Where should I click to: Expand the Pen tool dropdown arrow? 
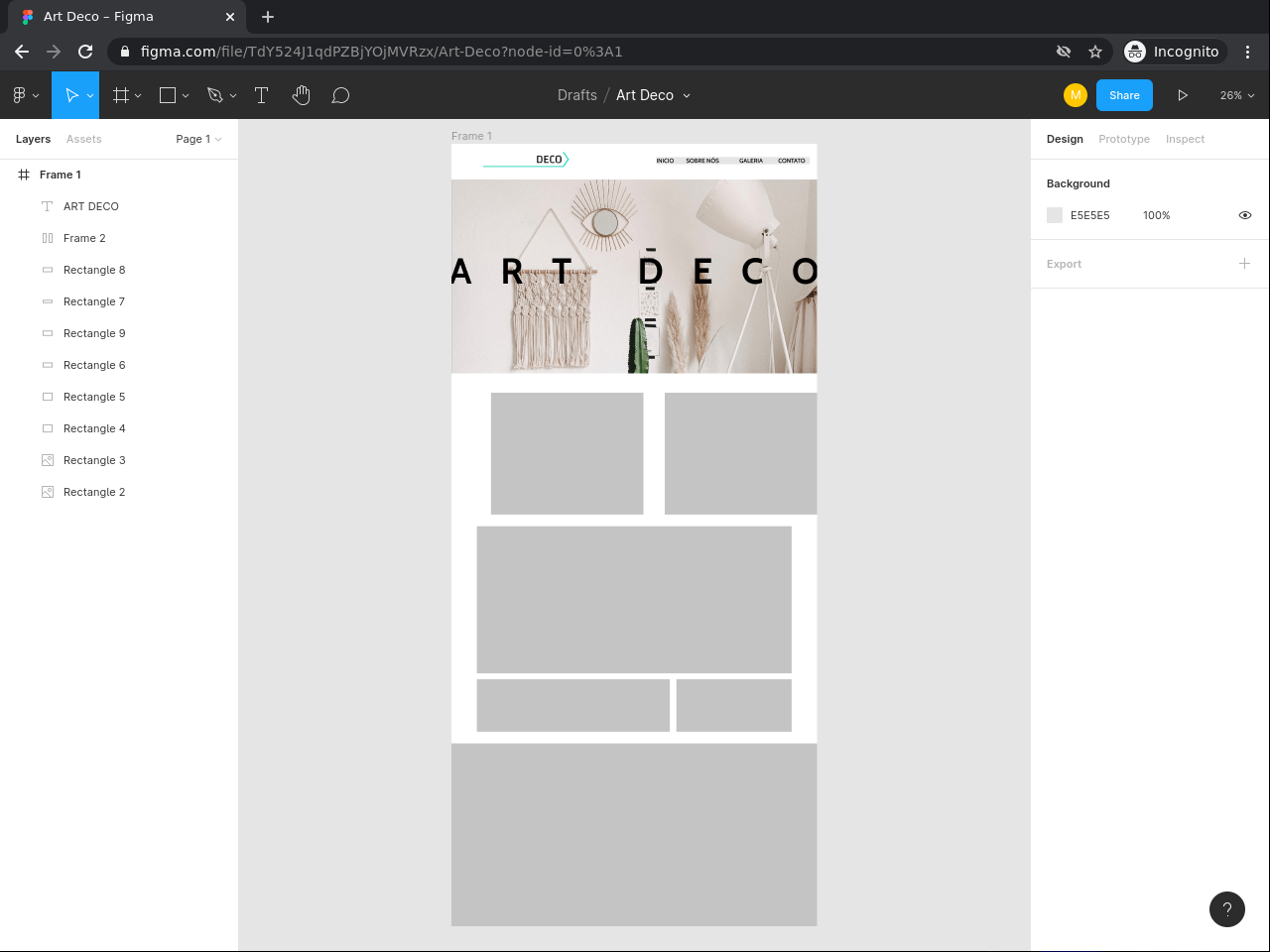[x=233, y=96]
